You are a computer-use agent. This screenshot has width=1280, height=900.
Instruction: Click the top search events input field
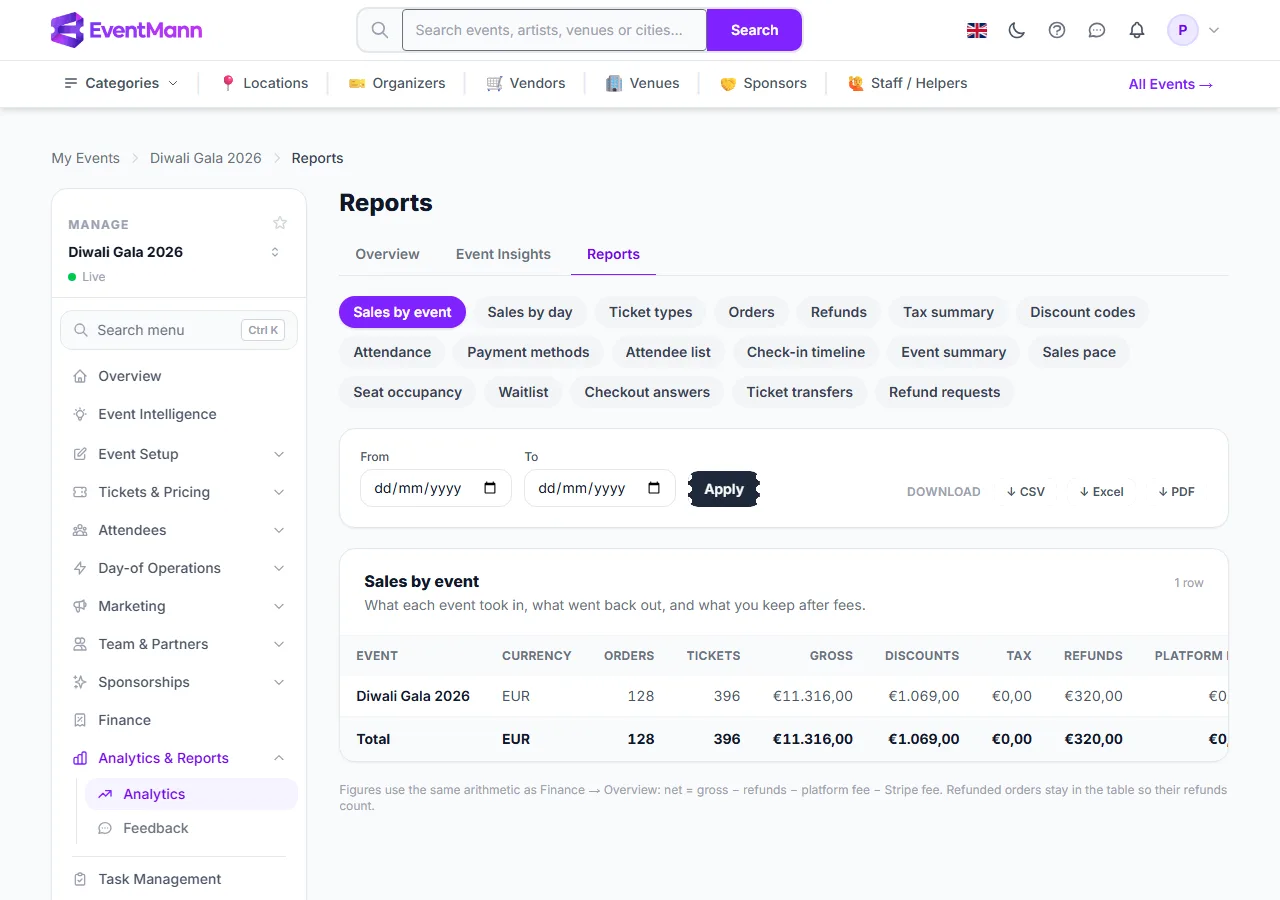[x=554, y=30]
